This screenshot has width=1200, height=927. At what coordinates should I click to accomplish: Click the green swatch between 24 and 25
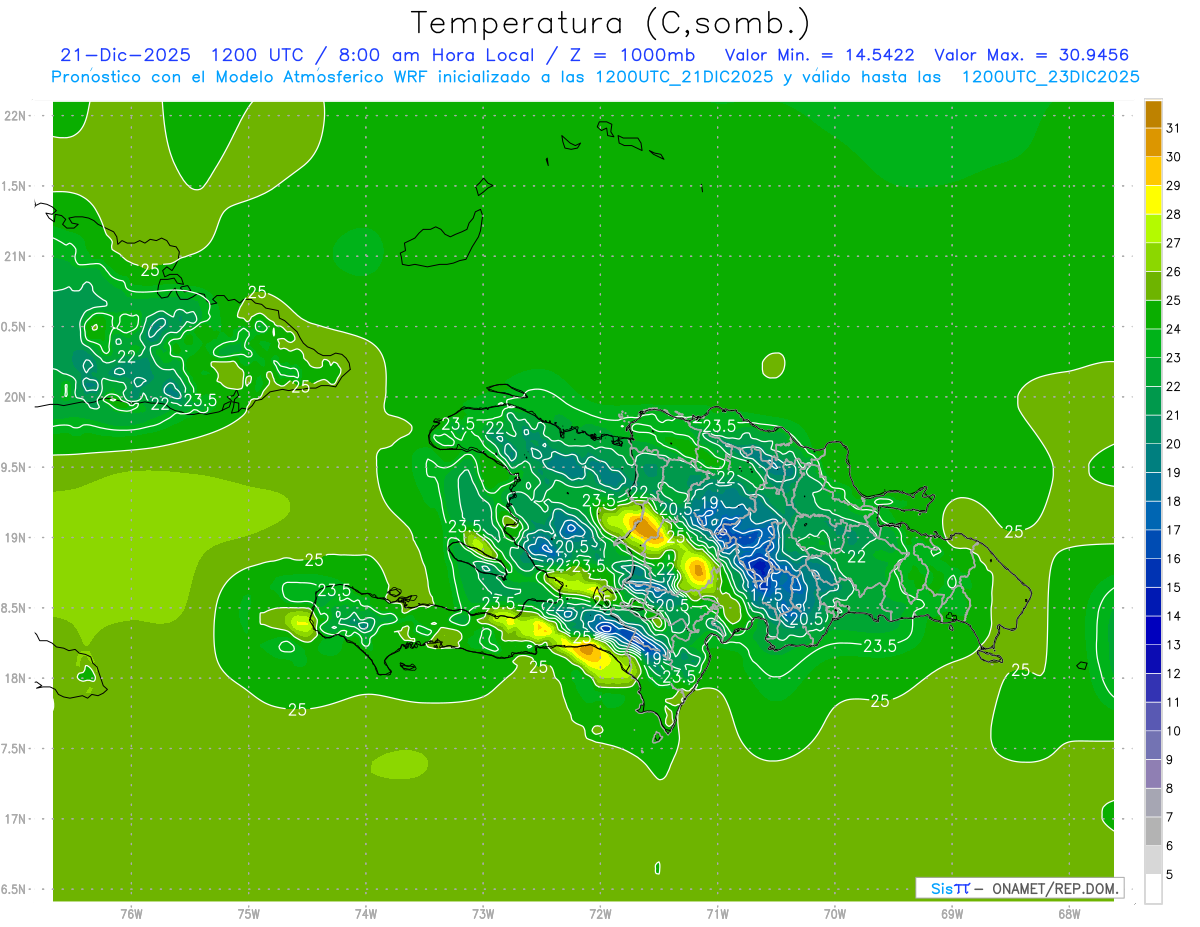click(x=1153, y=315)
